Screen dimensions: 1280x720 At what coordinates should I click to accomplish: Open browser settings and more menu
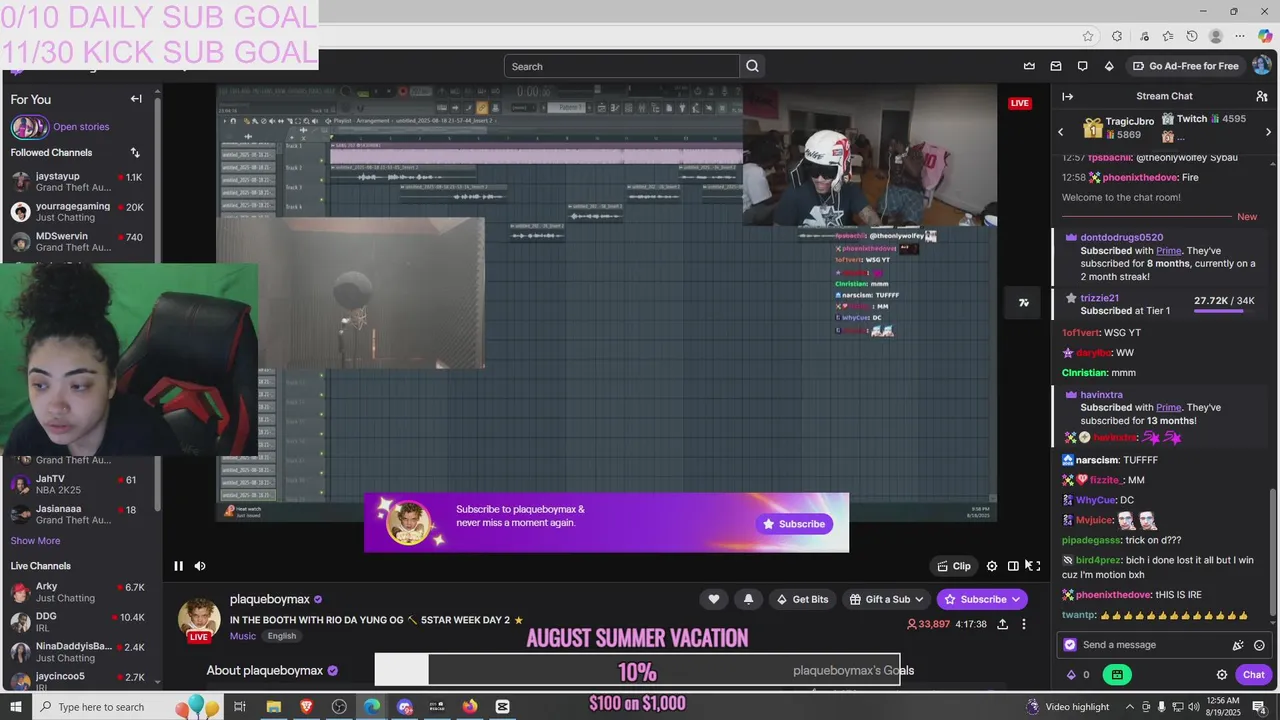[1240, 36]
